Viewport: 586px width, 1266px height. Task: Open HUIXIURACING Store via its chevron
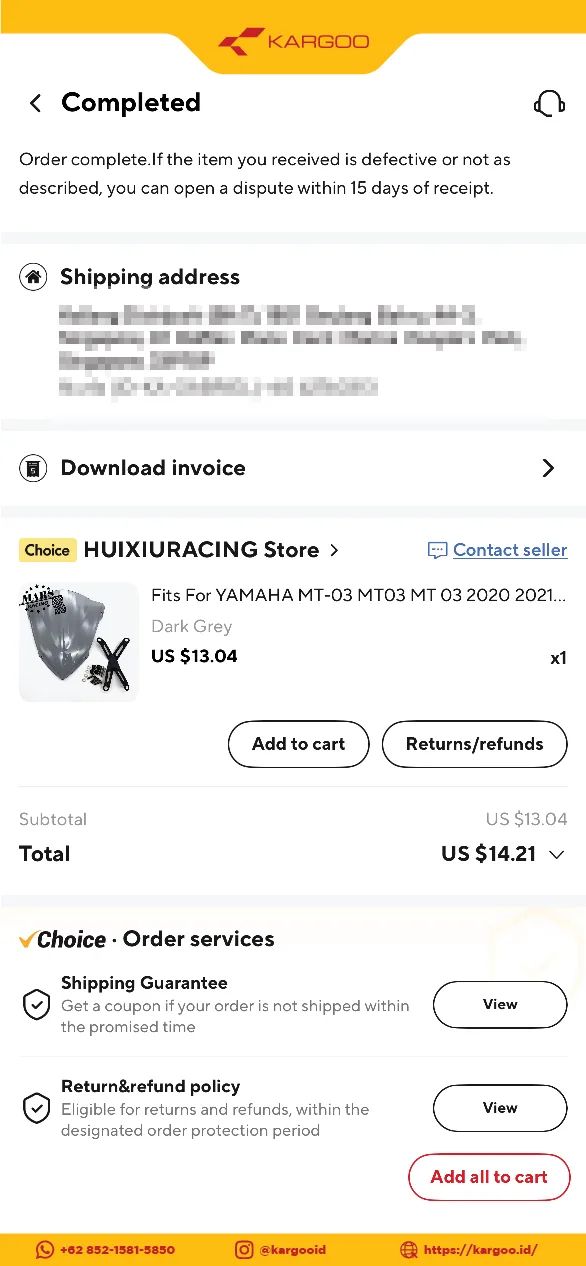pyautogui.click(x=334, y=550)
